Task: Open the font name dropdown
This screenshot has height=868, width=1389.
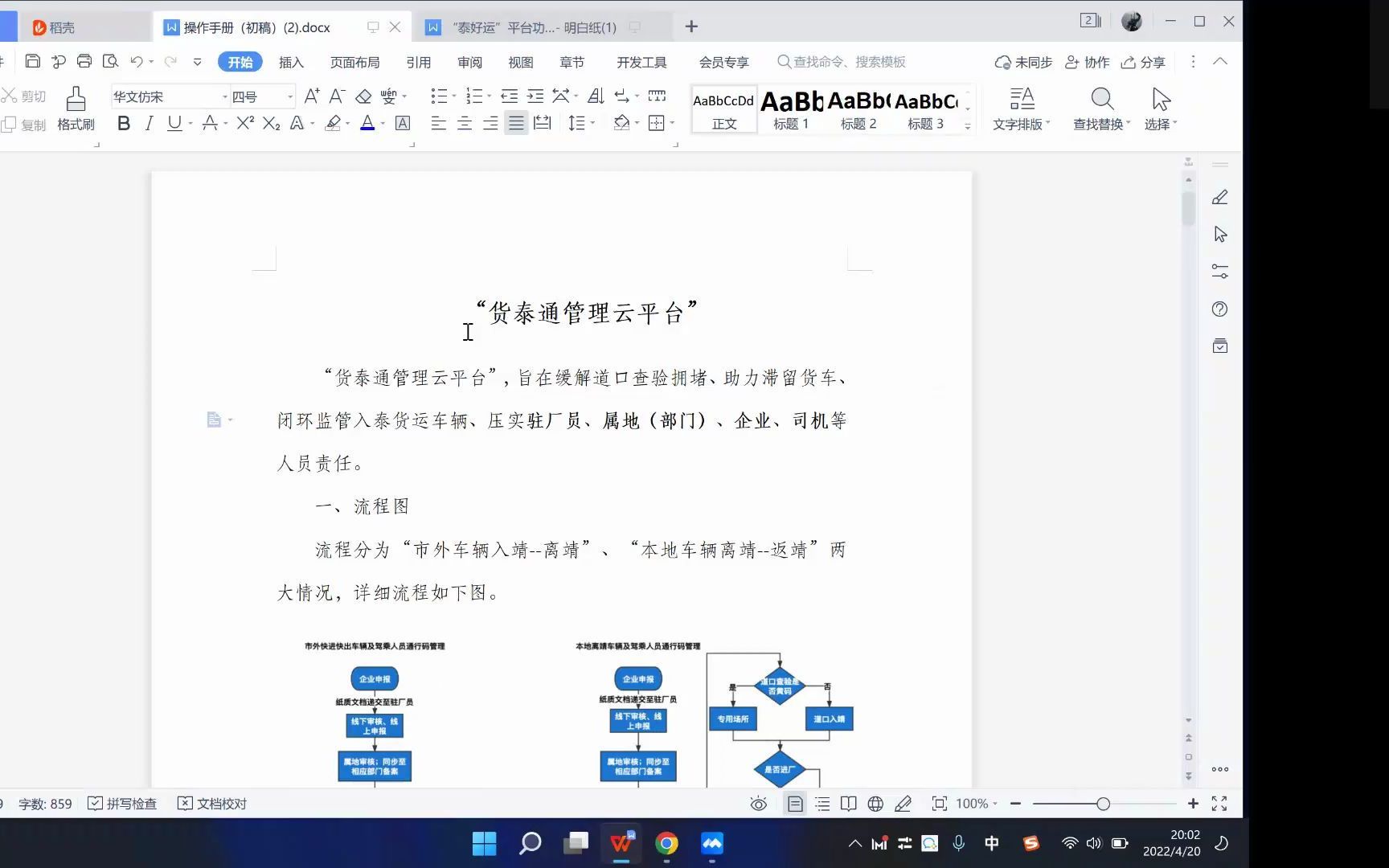Action: pos(225,97)
